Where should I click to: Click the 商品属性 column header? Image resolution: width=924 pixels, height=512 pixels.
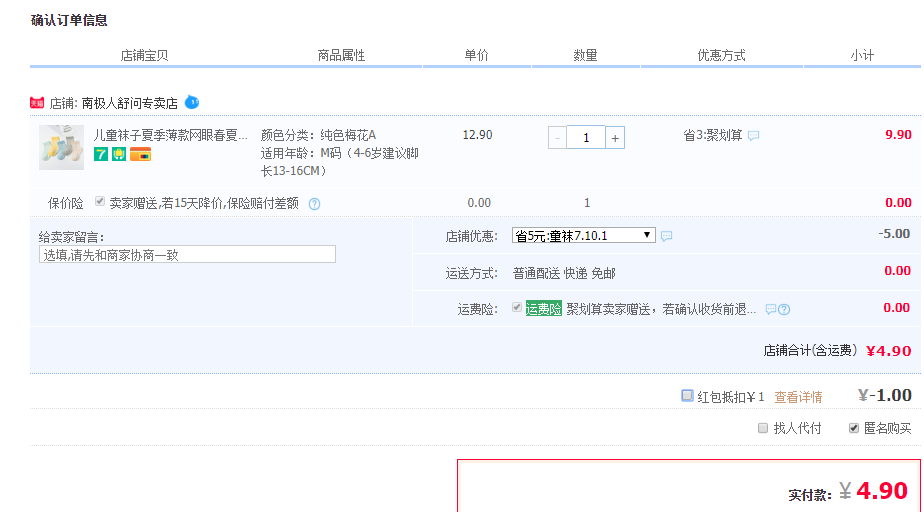click(341, 55)
